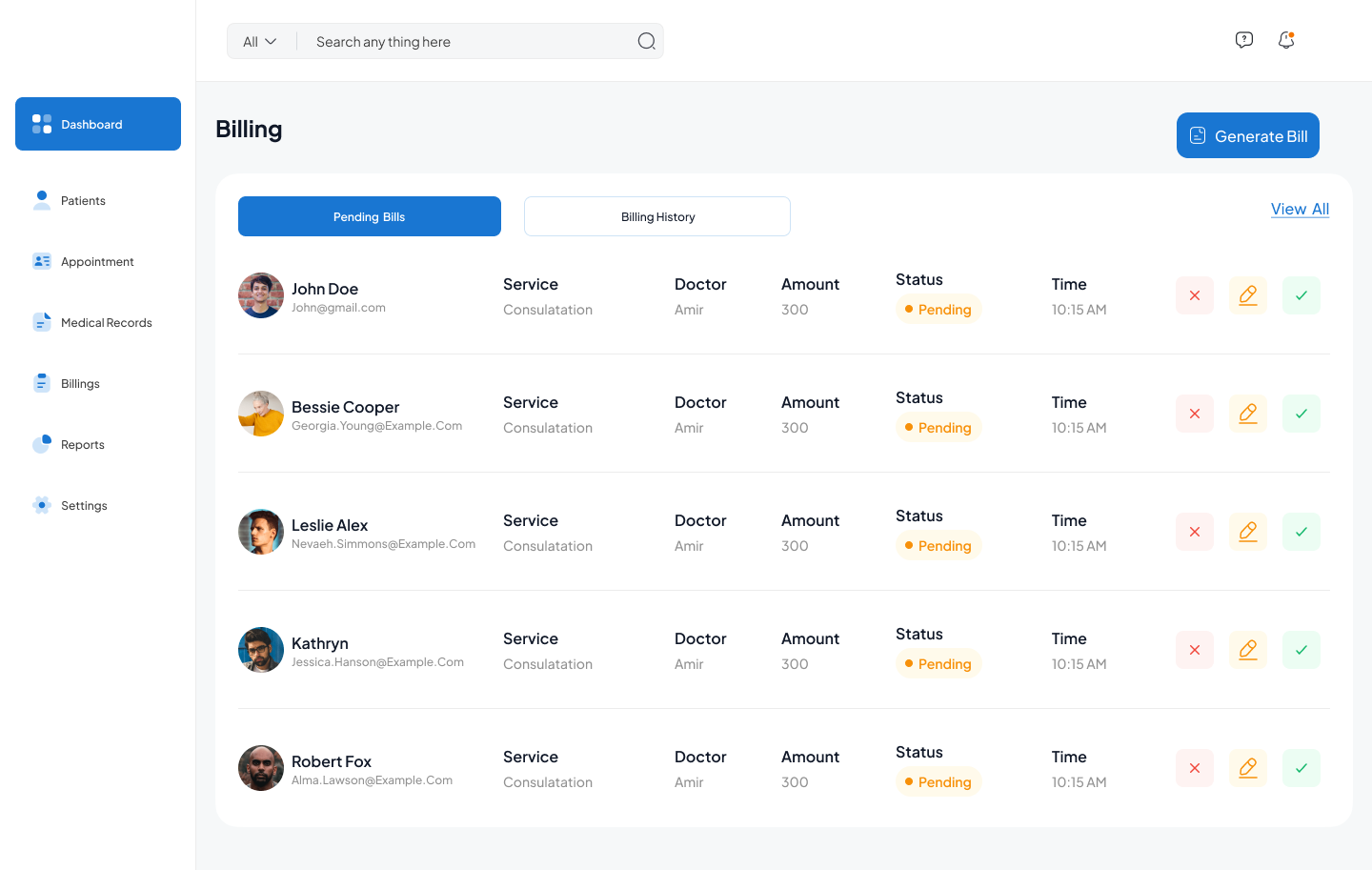Screen dimensions: 1372x870
Task: Click Bessie Cooper's profile photo
Action: (261, 414)
